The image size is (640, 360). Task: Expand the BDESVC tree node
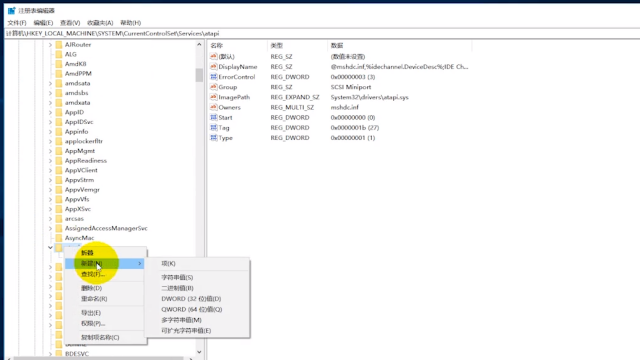point(50,354)
